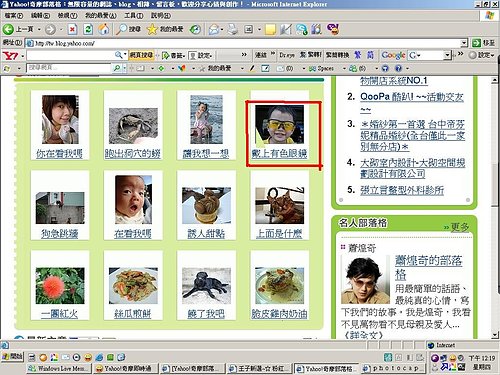Click the Stop page loading icon
The width and height of the screenshot is (500, 375).
72,29
